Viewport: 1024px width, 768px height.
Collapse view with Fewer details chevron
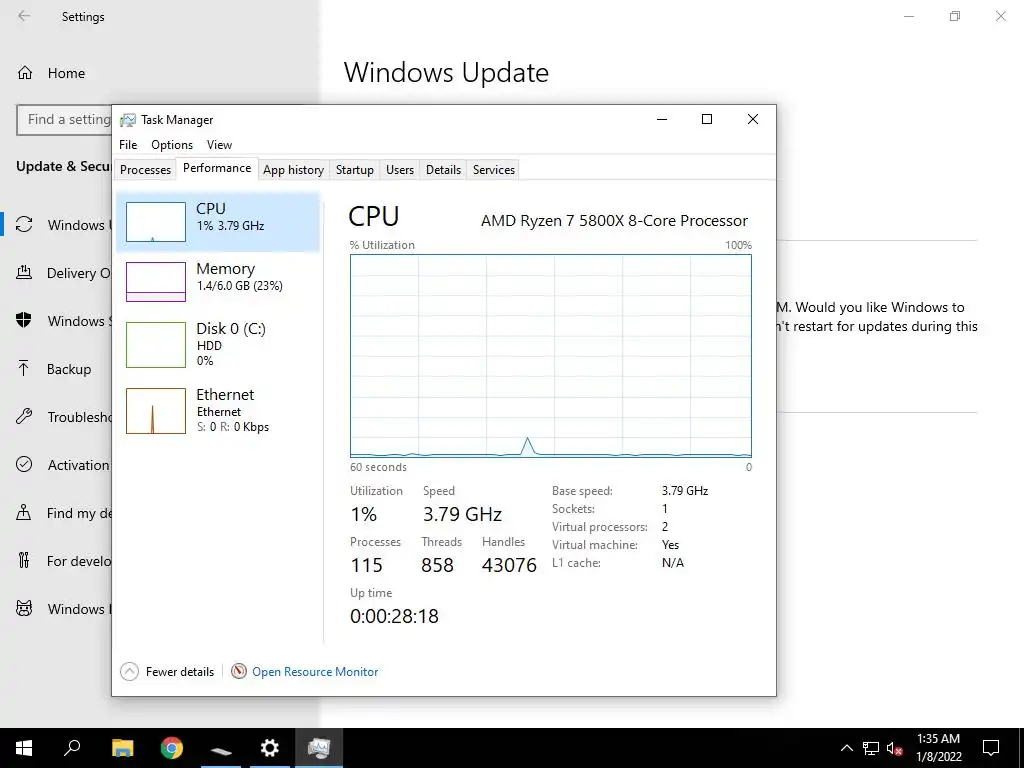tap(129, 671)
